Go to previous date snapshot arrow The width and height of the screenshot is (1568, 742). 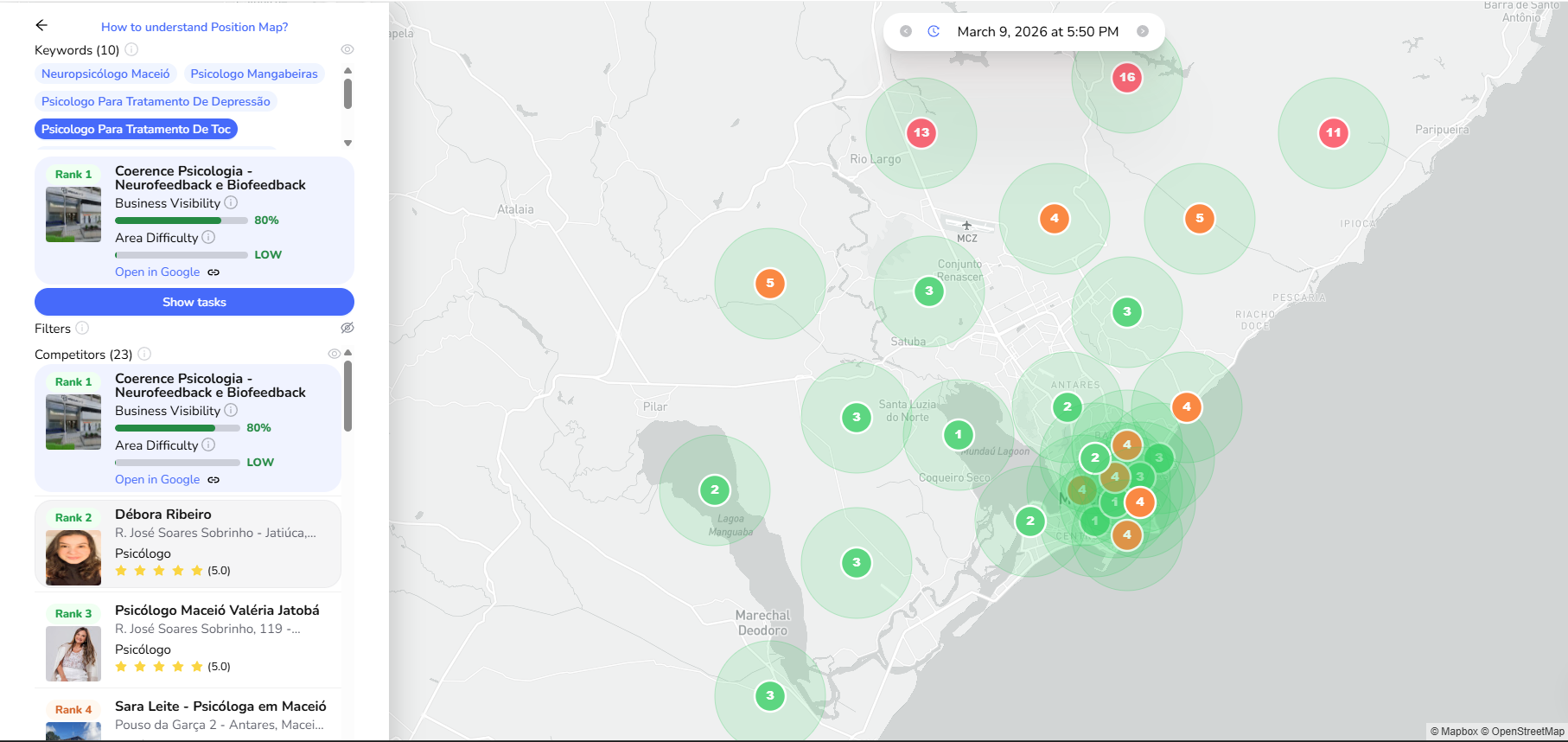click(906, 31)
